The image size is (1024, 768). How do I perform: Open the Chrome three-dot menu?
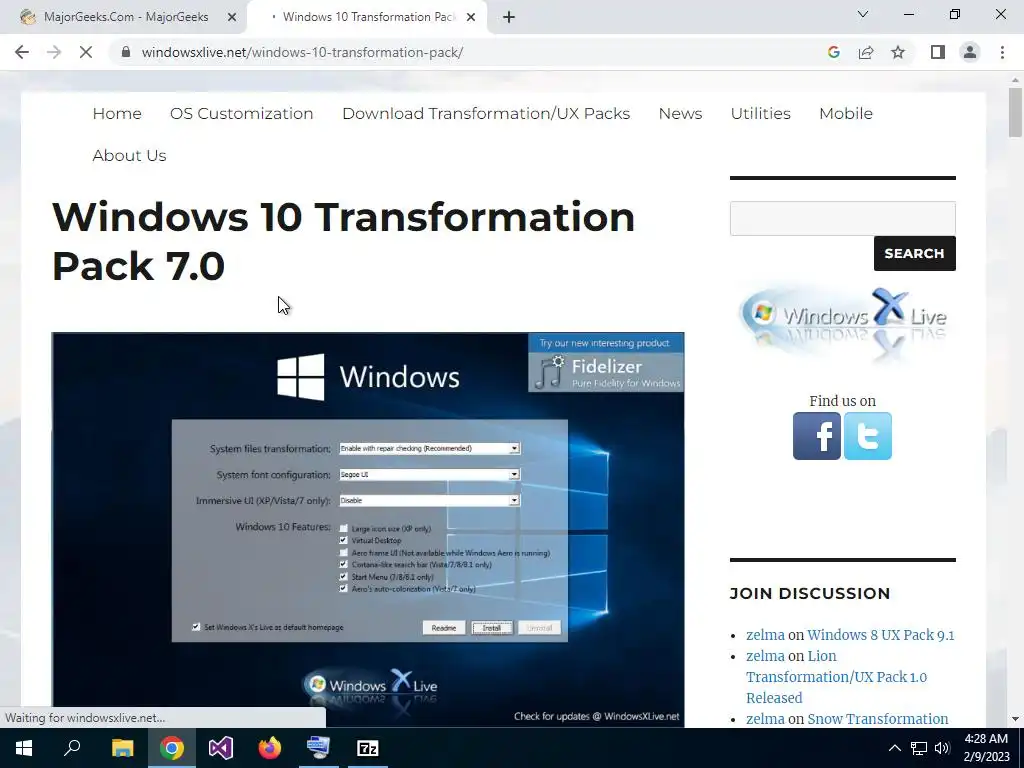[x=1002, y=52]
